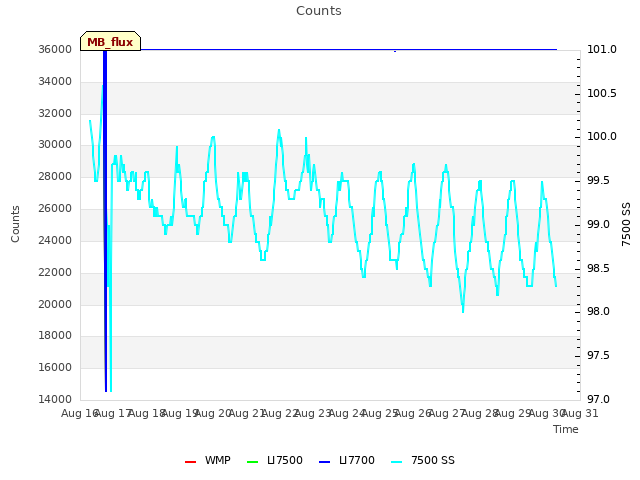Click the 100.0 right axis tick label
640x480 pixels.
click(x=602, y=136)
